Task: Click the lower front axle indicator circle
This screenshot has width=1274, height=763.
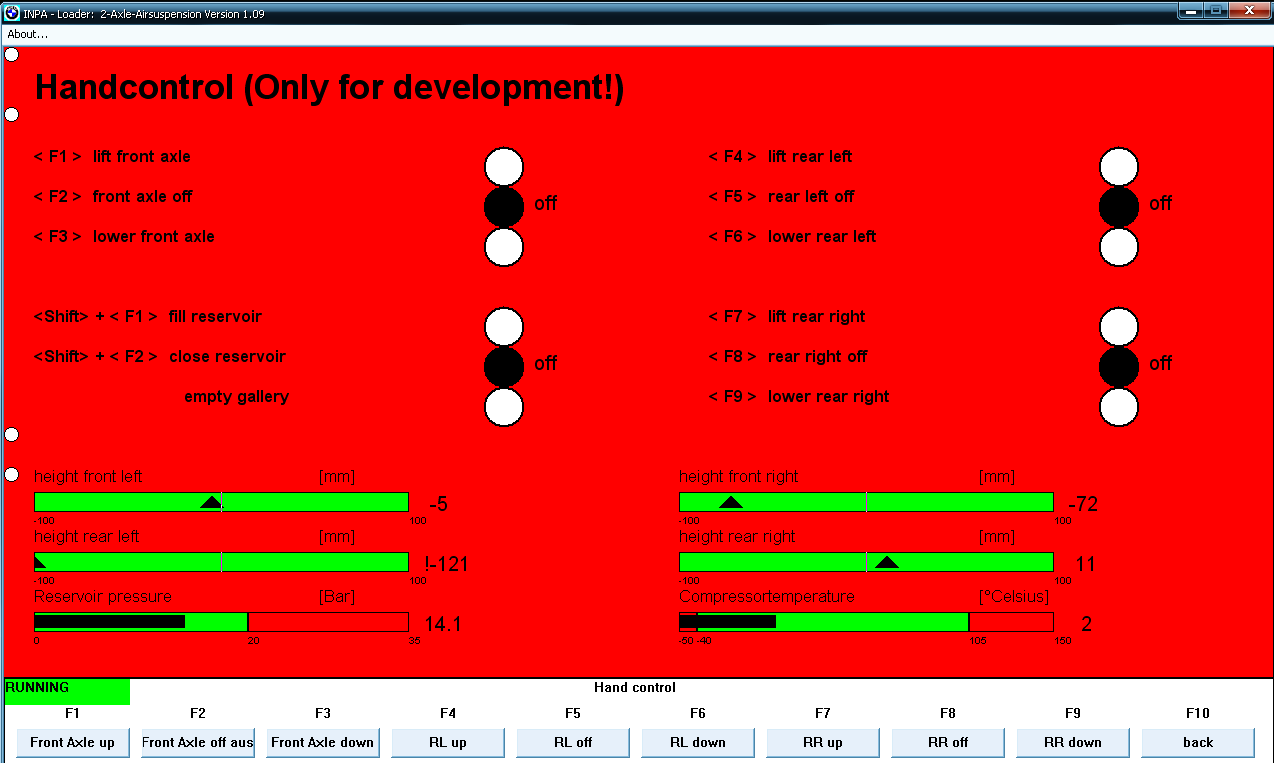Action: pos(504,247)
